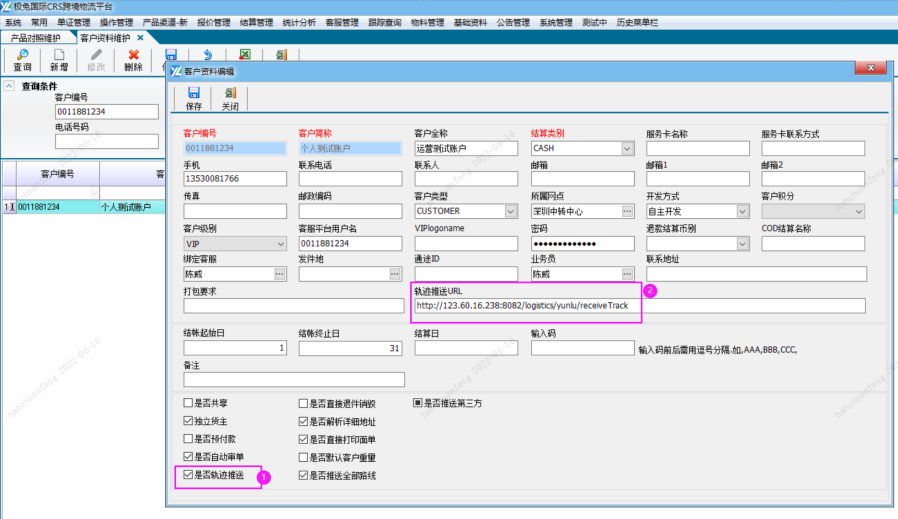Toggle the 是否推送全部路线 checkbox
This screenshot has height=519, width=898.
[x=303, y=475]
